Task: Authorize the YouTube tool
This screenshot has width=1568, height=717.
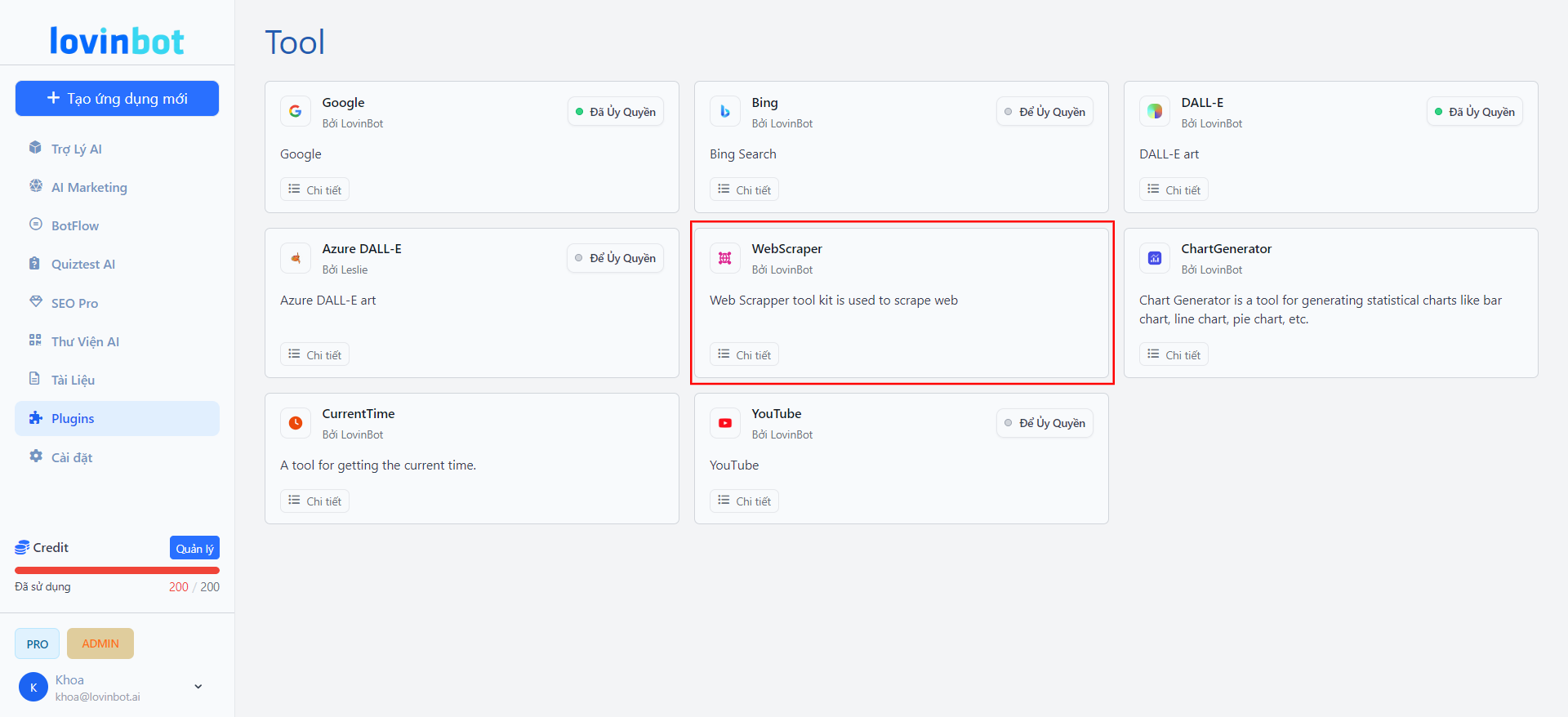Action: click(x=1044, y=423)
